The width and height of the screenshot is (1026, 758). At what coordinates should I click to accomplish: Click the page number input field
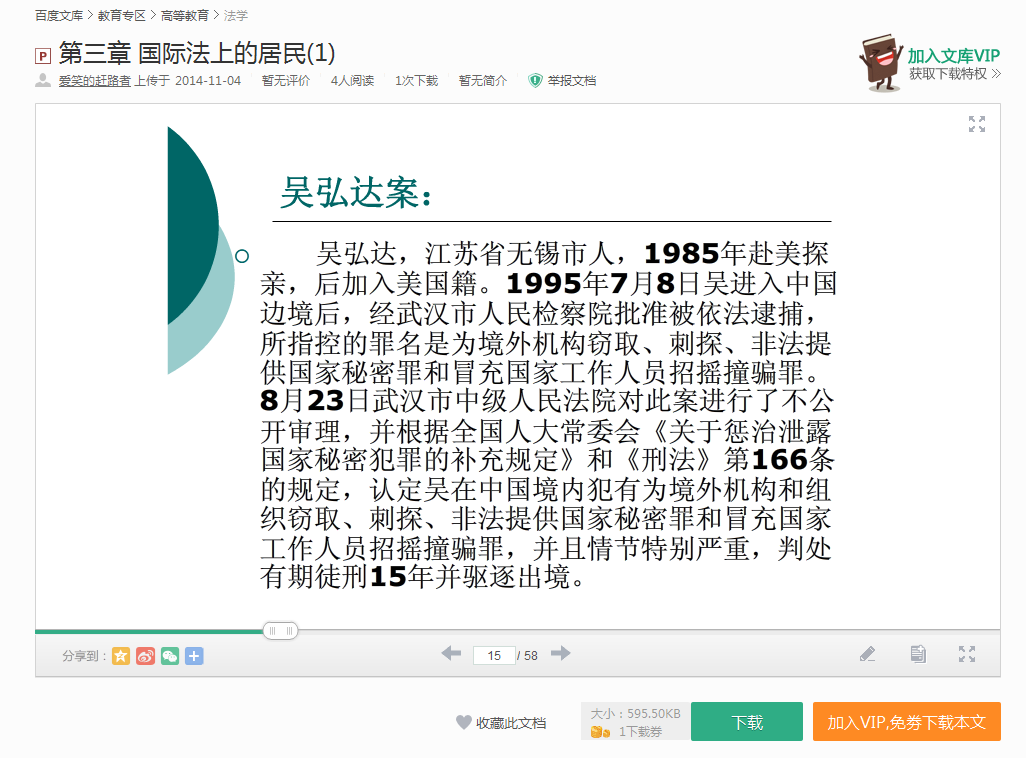[x=494, y=656]
